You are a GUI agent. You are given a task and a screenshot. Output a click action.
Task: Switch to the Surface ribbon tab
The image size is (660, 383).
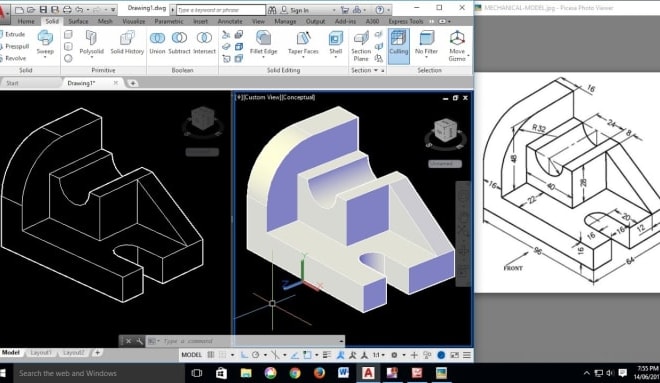tap(78, 21)
